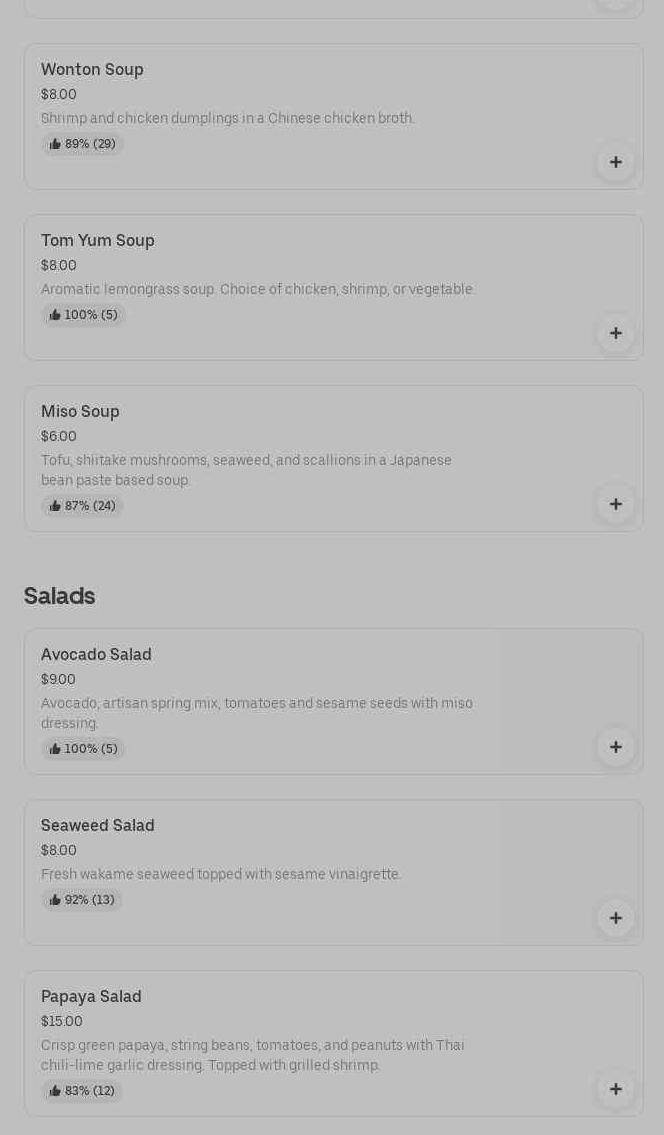Open the Tom Yum Soup item title

[98, 241]
